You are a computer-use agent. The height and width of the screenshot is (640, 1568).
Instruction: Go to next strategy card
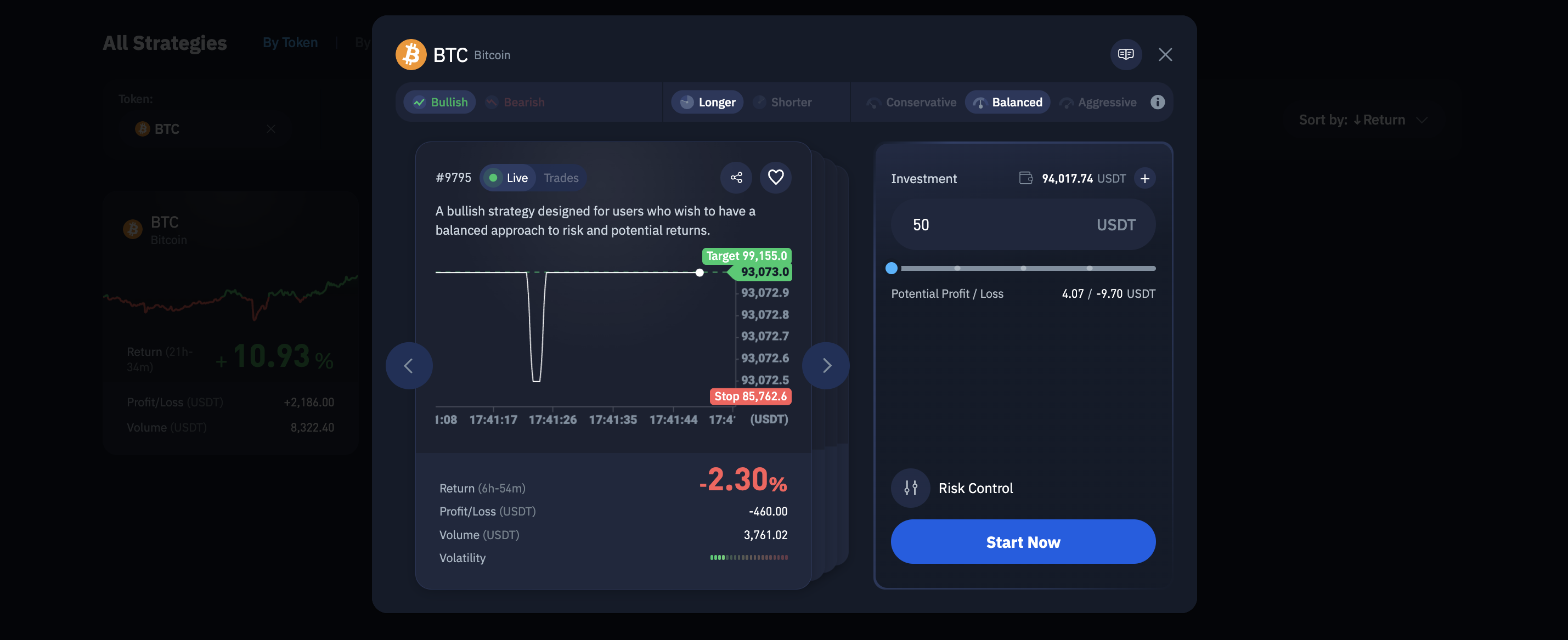coord(826,366)
